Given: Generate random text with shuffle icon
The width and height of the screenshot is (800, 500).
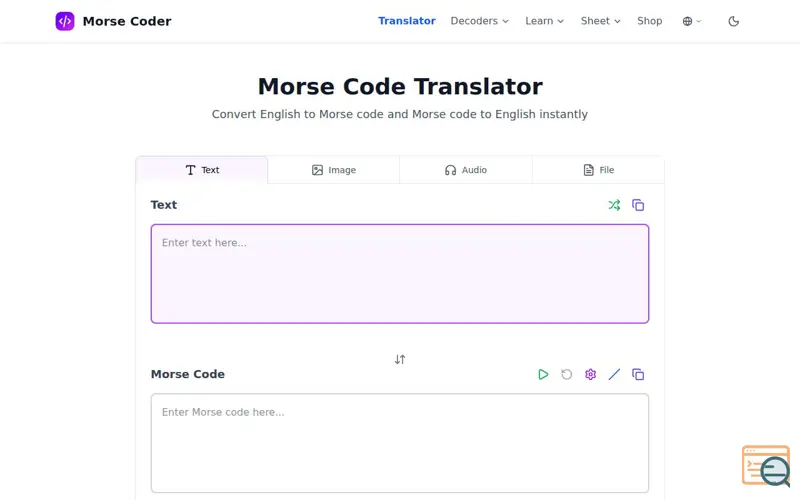Looking at the screenshot, I should pyautogui.click(x=614, y=205).
